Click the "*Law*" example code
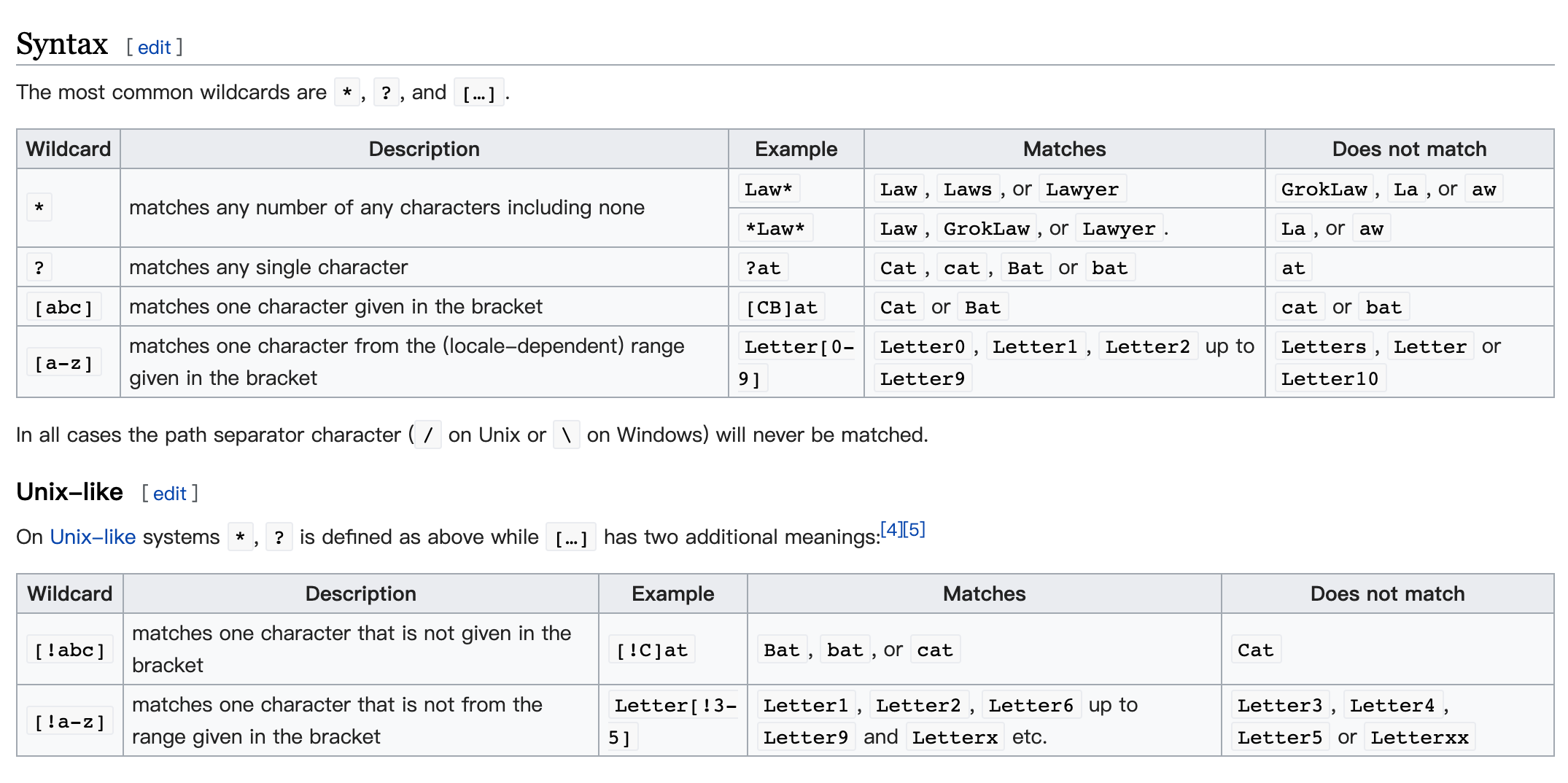The height and width of the screenshot is (783, 1568). 775,229
